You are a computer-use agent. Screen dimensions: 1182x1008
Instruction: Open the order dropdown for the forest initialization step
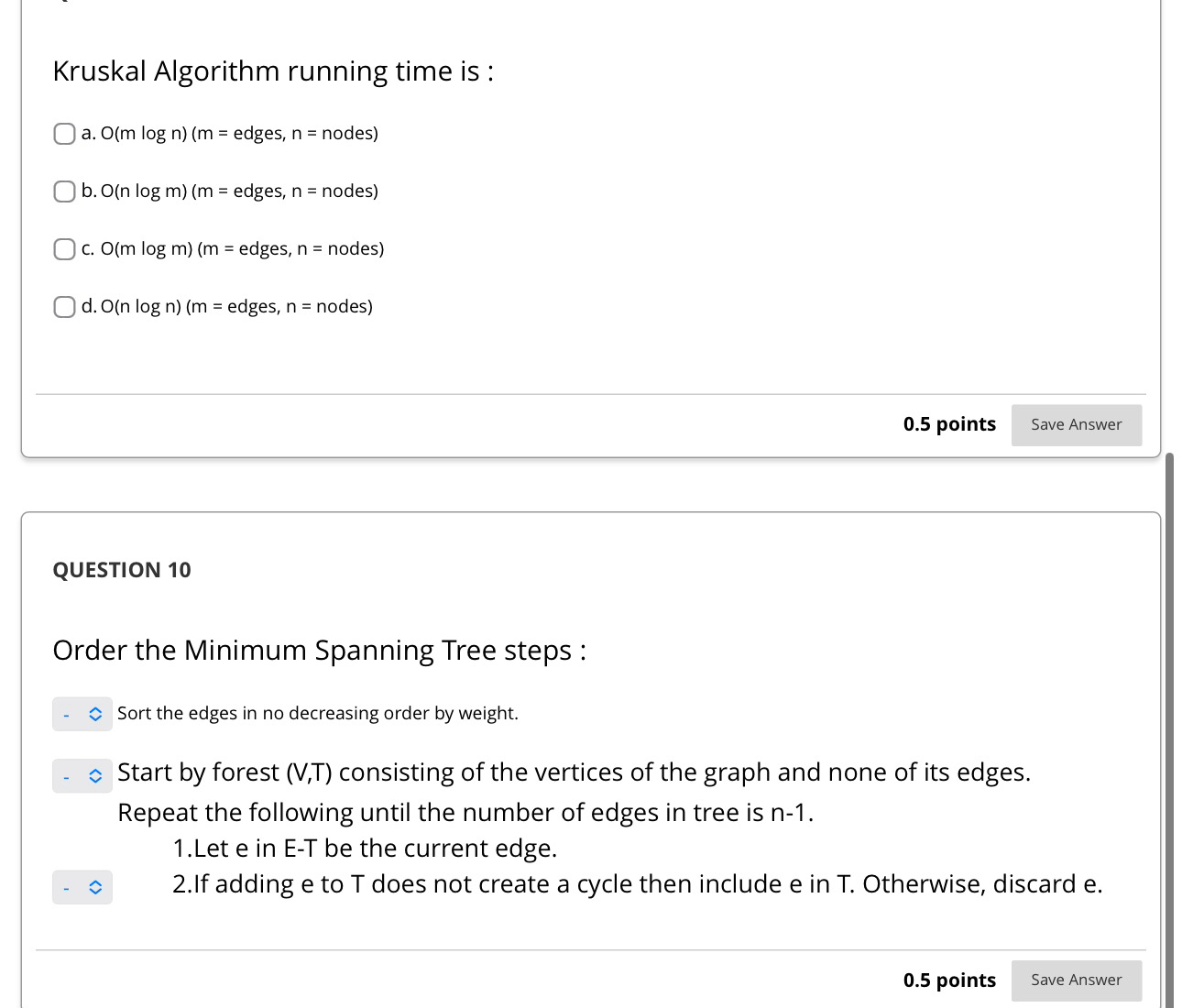coord(82,776)
